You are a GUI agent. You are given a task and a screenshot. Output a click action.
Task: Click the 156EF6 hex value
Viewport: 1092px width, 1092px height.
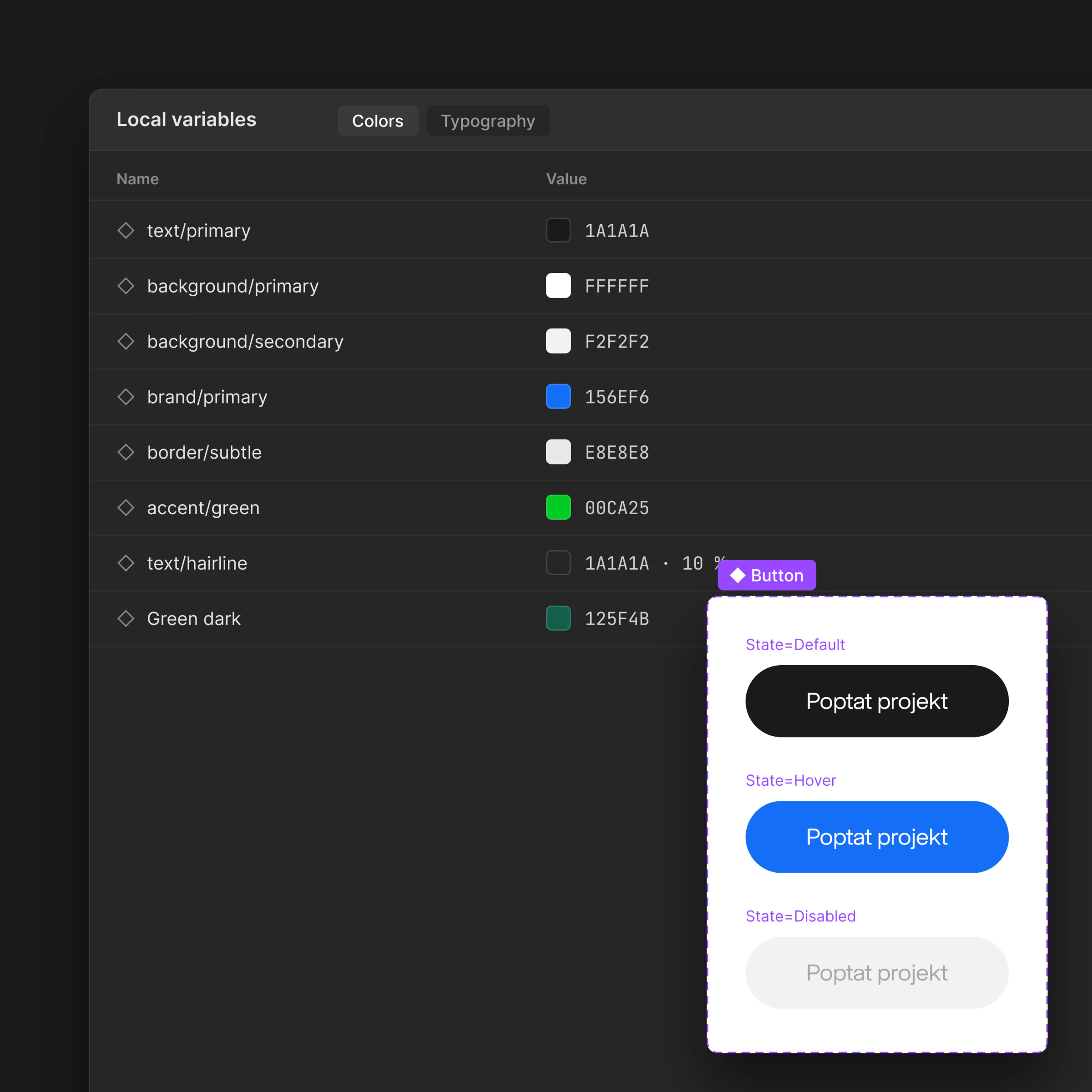click(617, 397)
